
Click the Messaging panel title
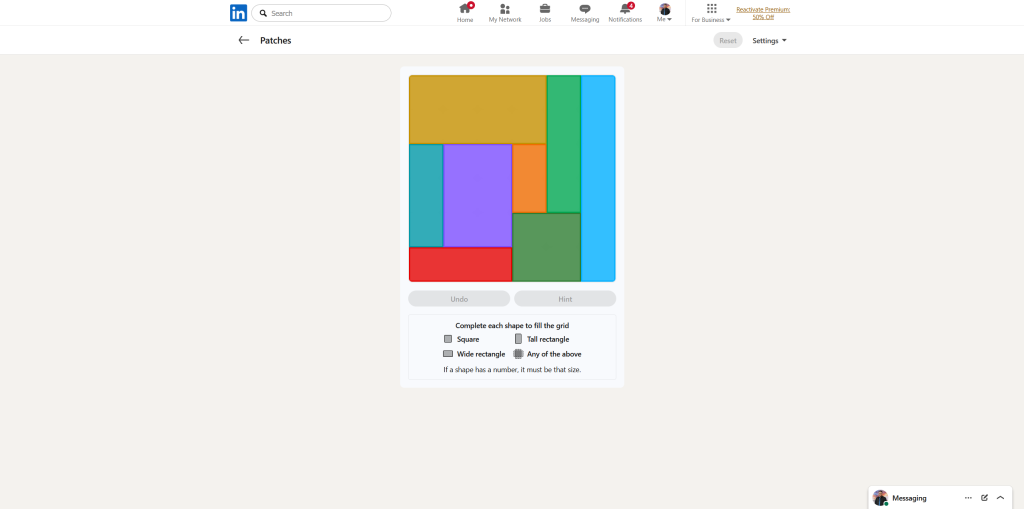click(x=909, y=498)
